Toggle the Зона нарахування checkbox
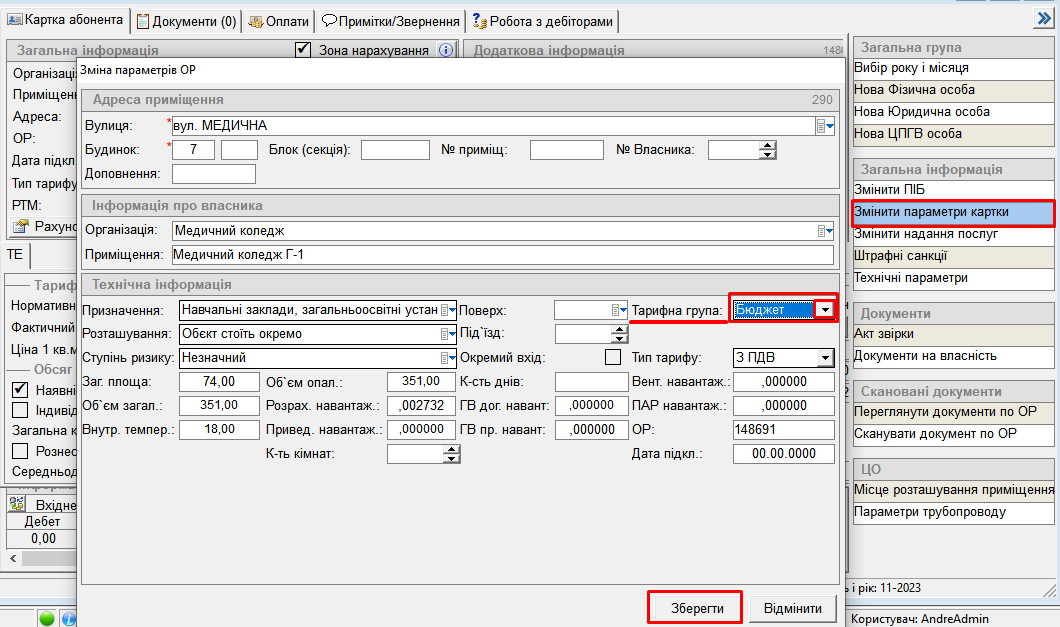 coord(304,49)
